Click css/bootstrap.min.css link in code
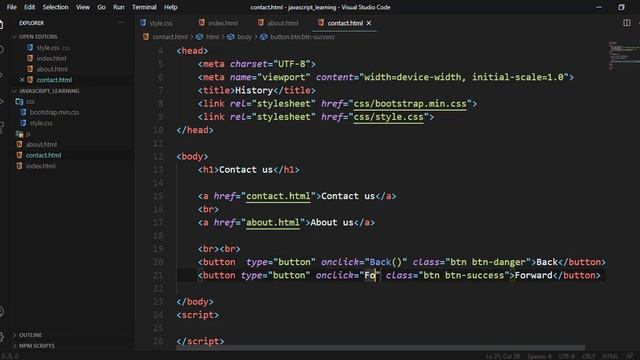Viewport: 640px width, 360px height. pyautogui.click(x=410, y=104)
